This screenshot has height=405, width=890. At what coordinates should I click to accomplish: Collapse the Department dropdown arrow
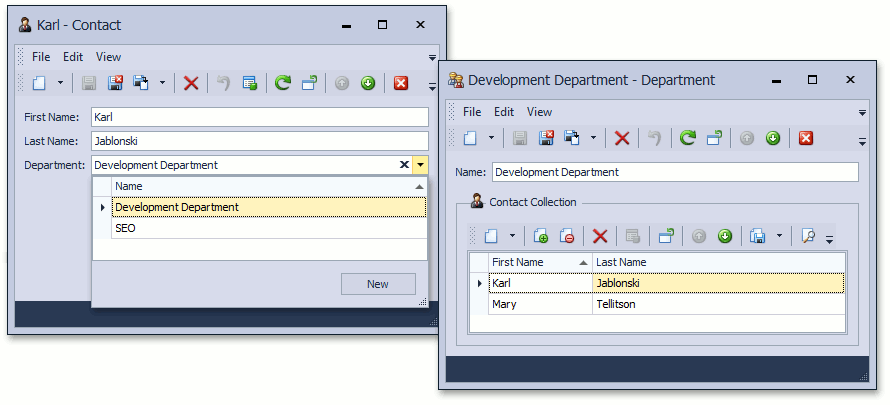click(x=421, y=165)
